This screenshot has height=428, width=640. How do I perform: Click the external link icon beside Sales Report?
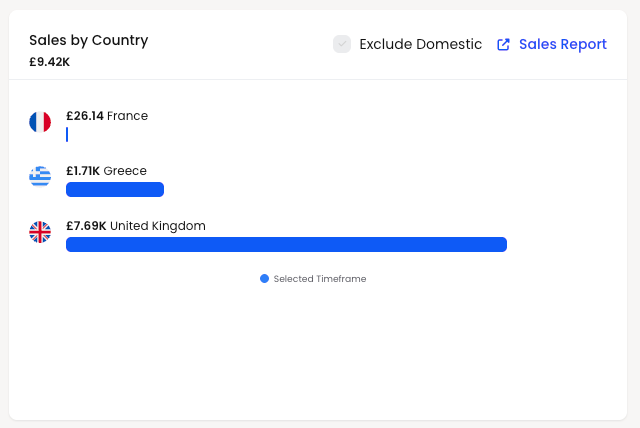tap(503, 44)
